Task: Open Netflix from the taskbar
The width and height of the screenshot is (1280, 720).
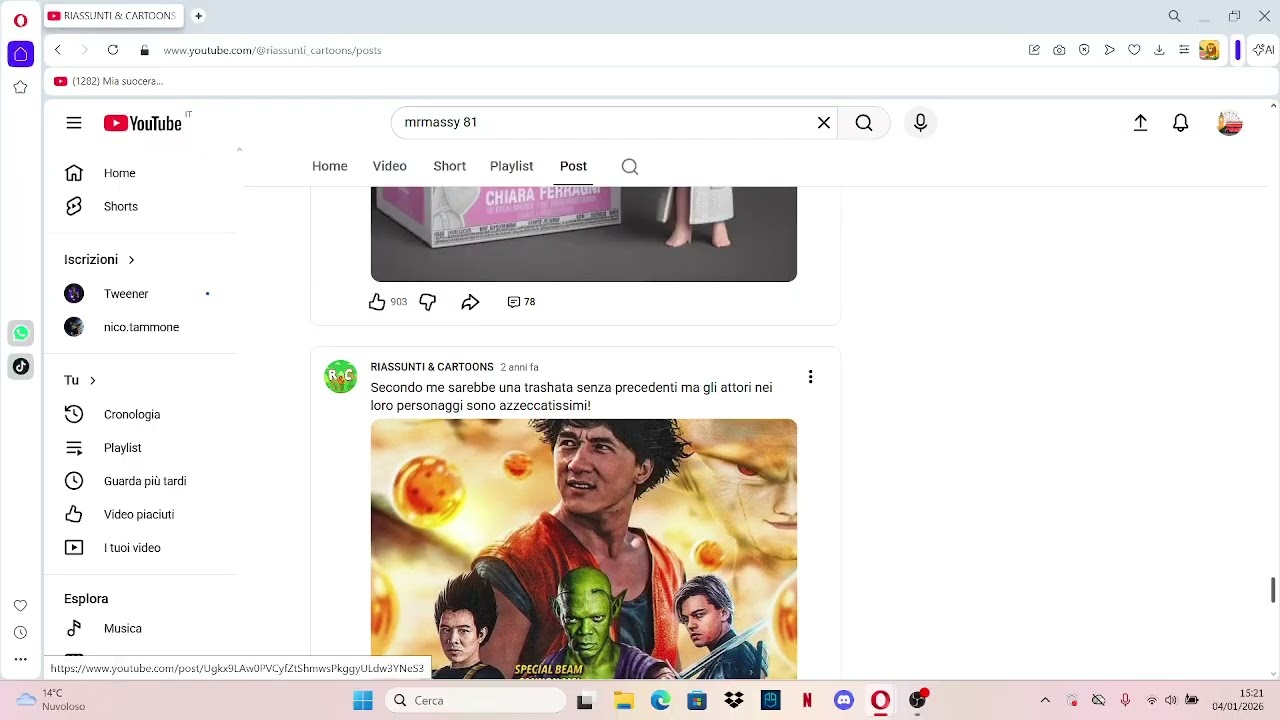Action: pyautogui.click(x=807, y=701)
